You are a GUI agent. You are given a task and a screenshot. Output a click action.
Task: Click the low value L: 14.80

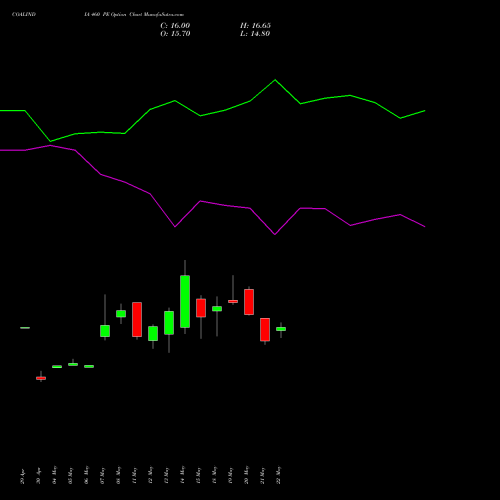click(x=255, y=34)
